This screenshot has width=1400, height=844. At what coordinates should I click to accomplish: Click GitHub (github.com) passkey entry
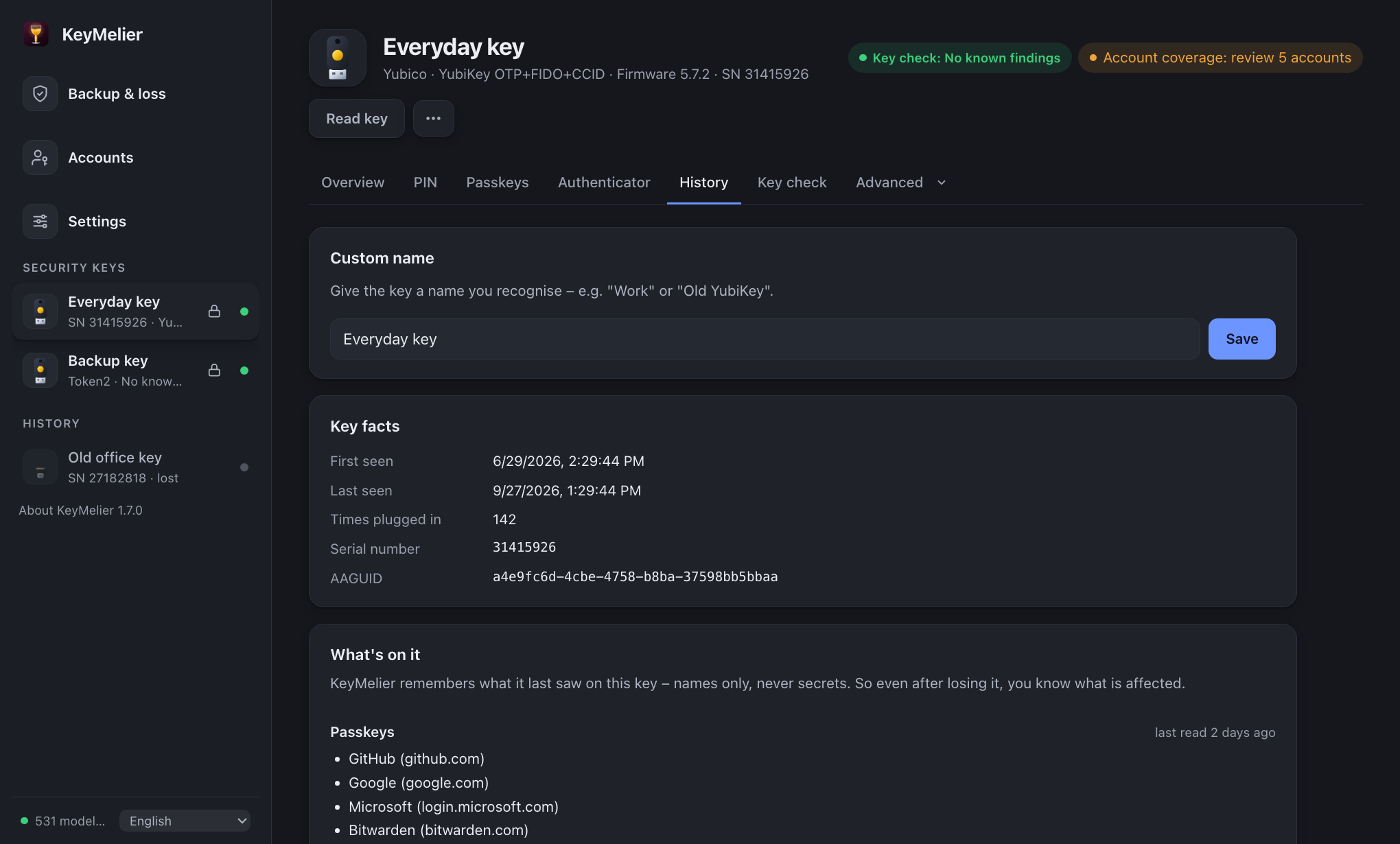click(x=416, y=759)
